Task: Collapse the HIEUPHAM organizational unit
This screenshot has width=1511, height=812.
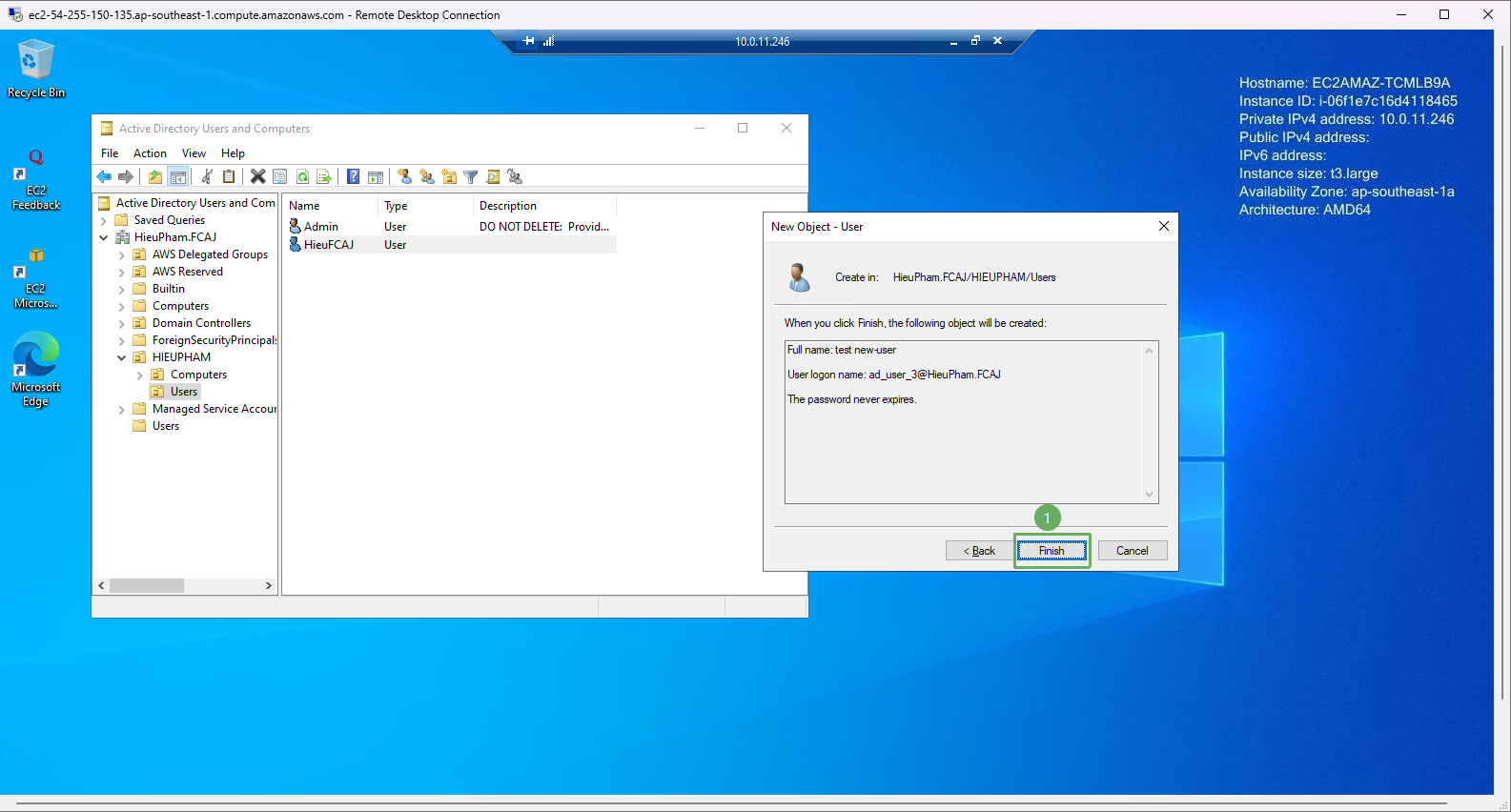Action: 122,357
